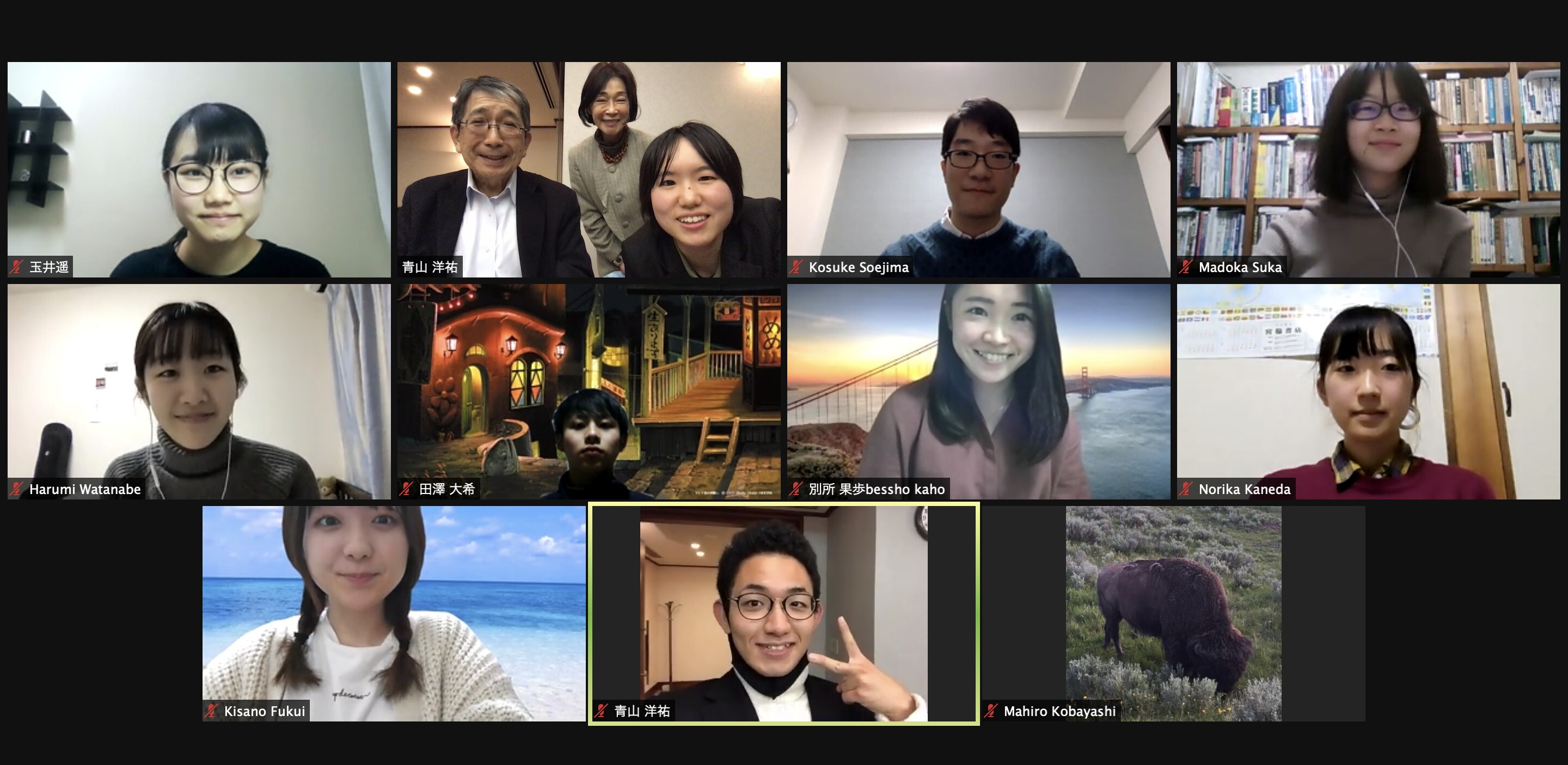
Task: Click Norika Kaneda's muted microphone icon
Action: click(x=1186, y=489)
